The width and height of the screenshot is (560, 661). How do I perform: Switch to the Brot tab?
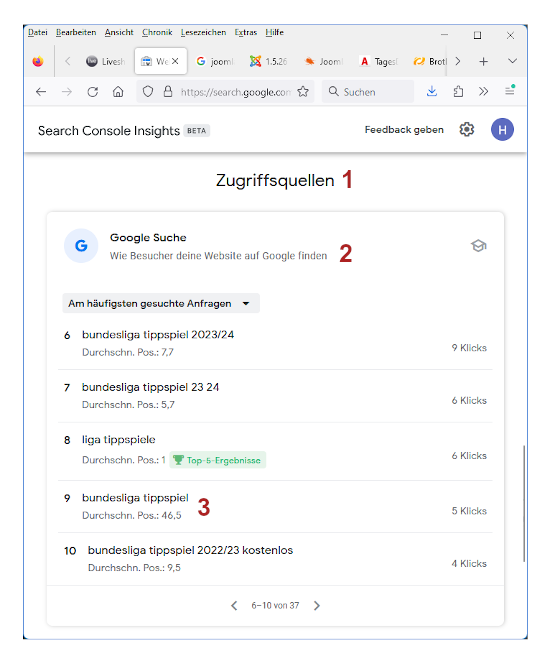429,62
